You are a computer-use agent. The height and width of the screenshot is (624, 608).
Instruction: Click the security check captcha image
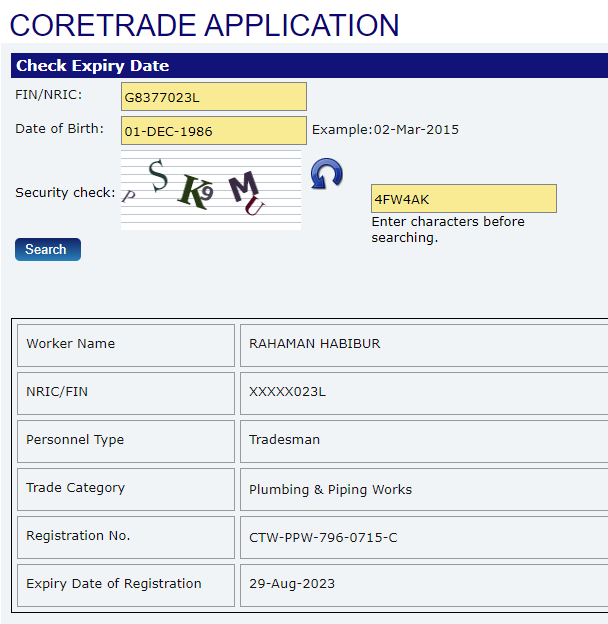point(210,190)
